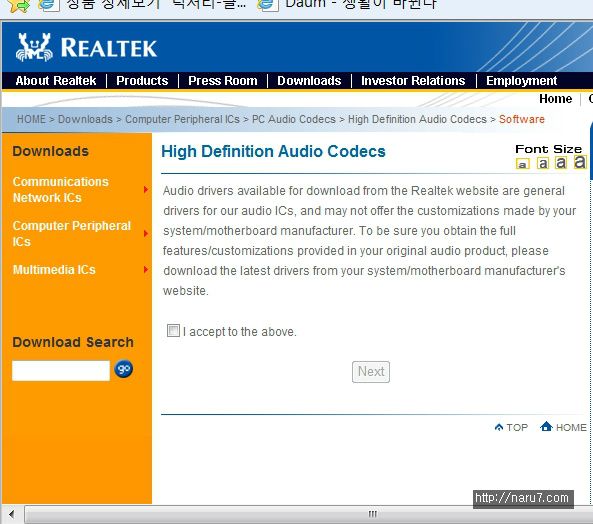The height and width of the screenshot is (524, 593).
Task: Open PC Audio Codecs breadcrumb link
Action: (x=293, y=119)
